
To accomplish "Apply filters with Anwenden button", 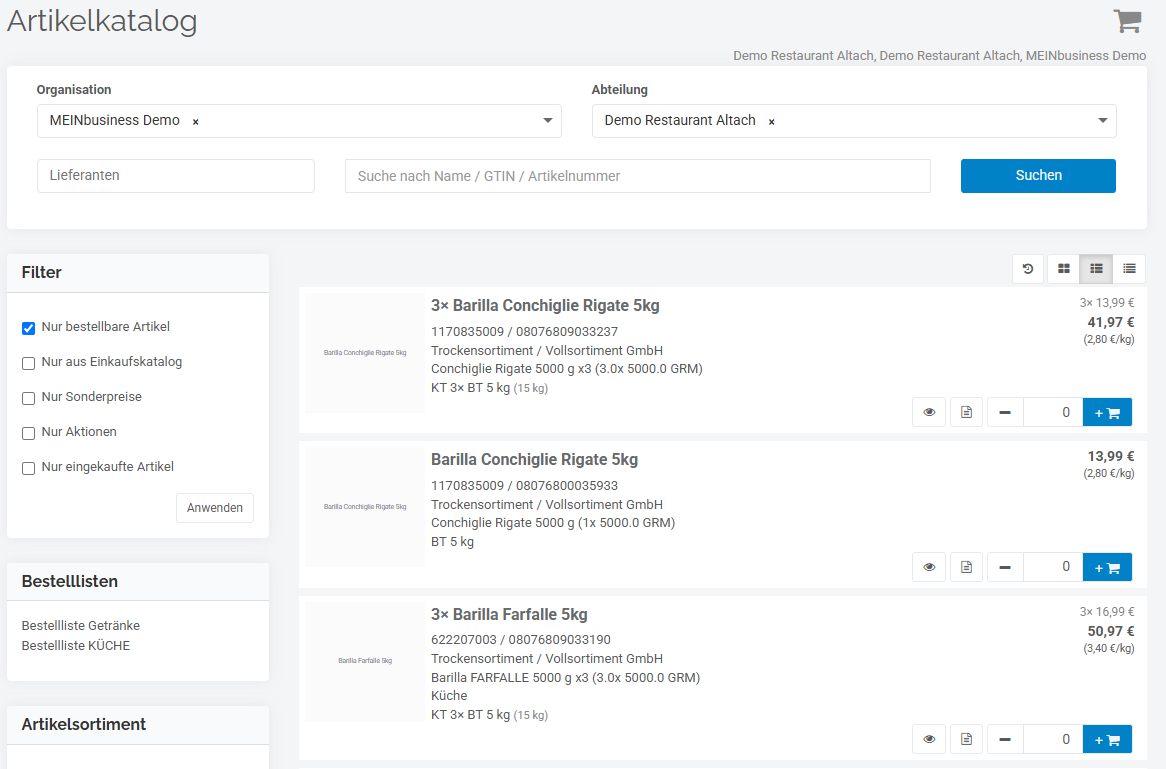I will tap(215, 508).
